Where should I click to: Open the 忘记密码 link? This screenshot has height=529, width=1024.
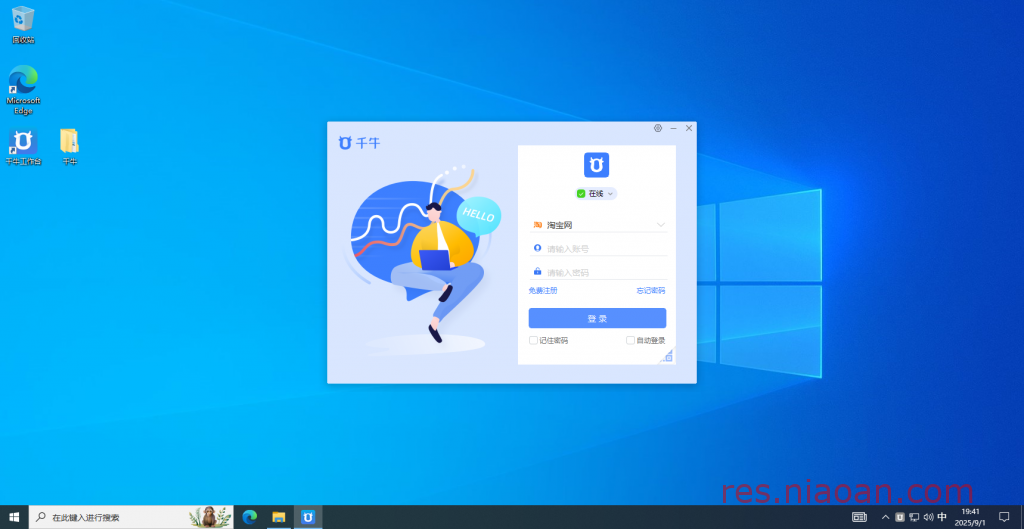point(651,291)
